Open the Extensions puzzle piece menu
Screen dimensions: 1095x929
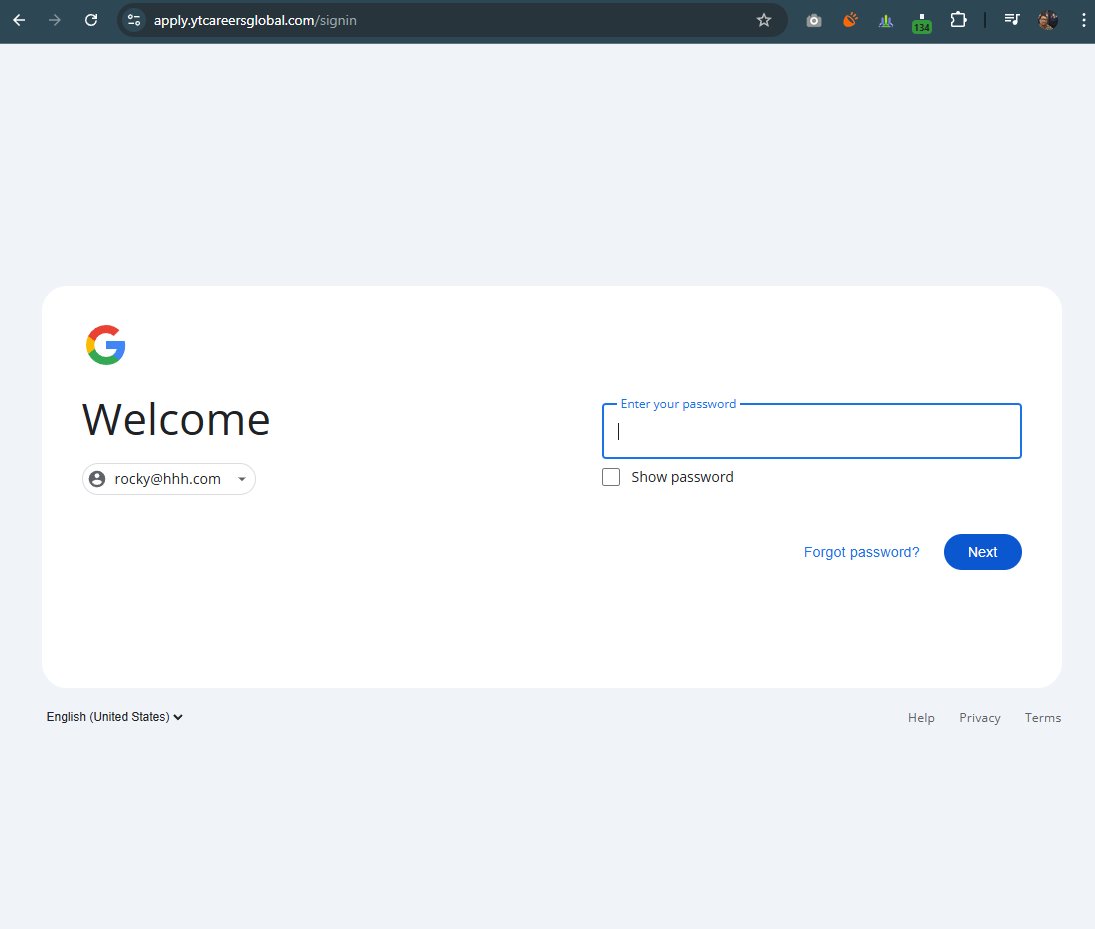click(959, 20)
